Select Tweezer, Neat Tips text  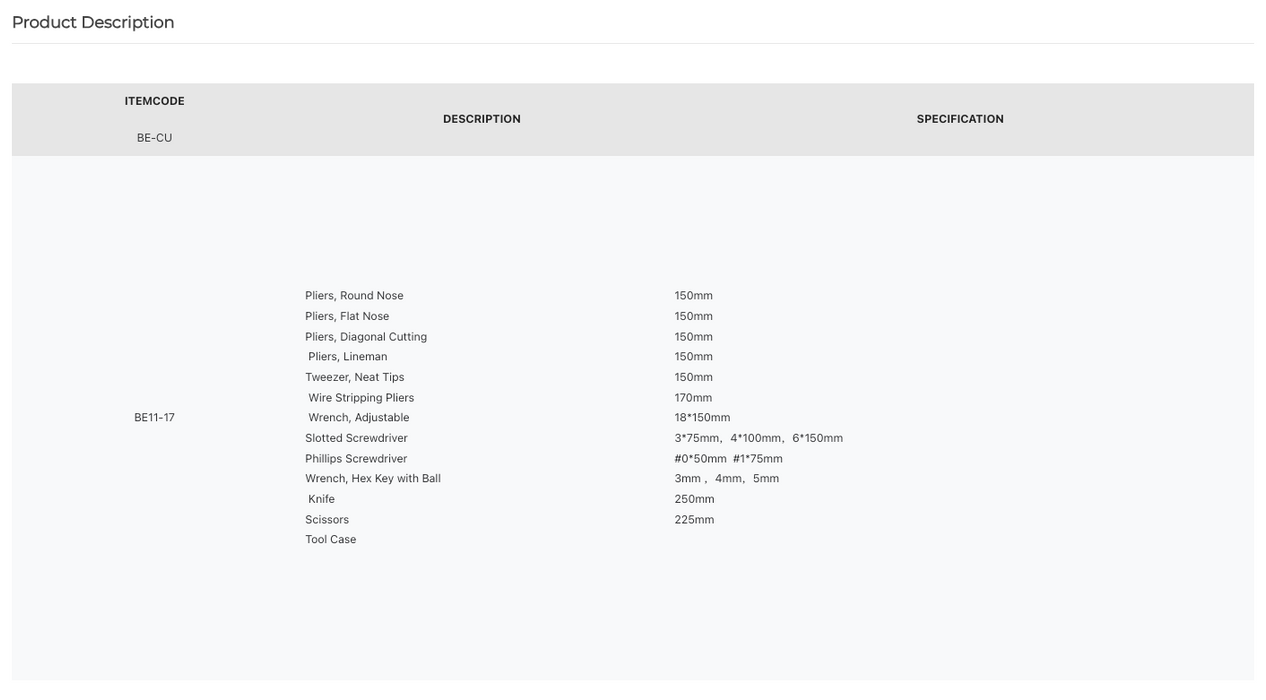pyautogui.click(x=355, y=377)
